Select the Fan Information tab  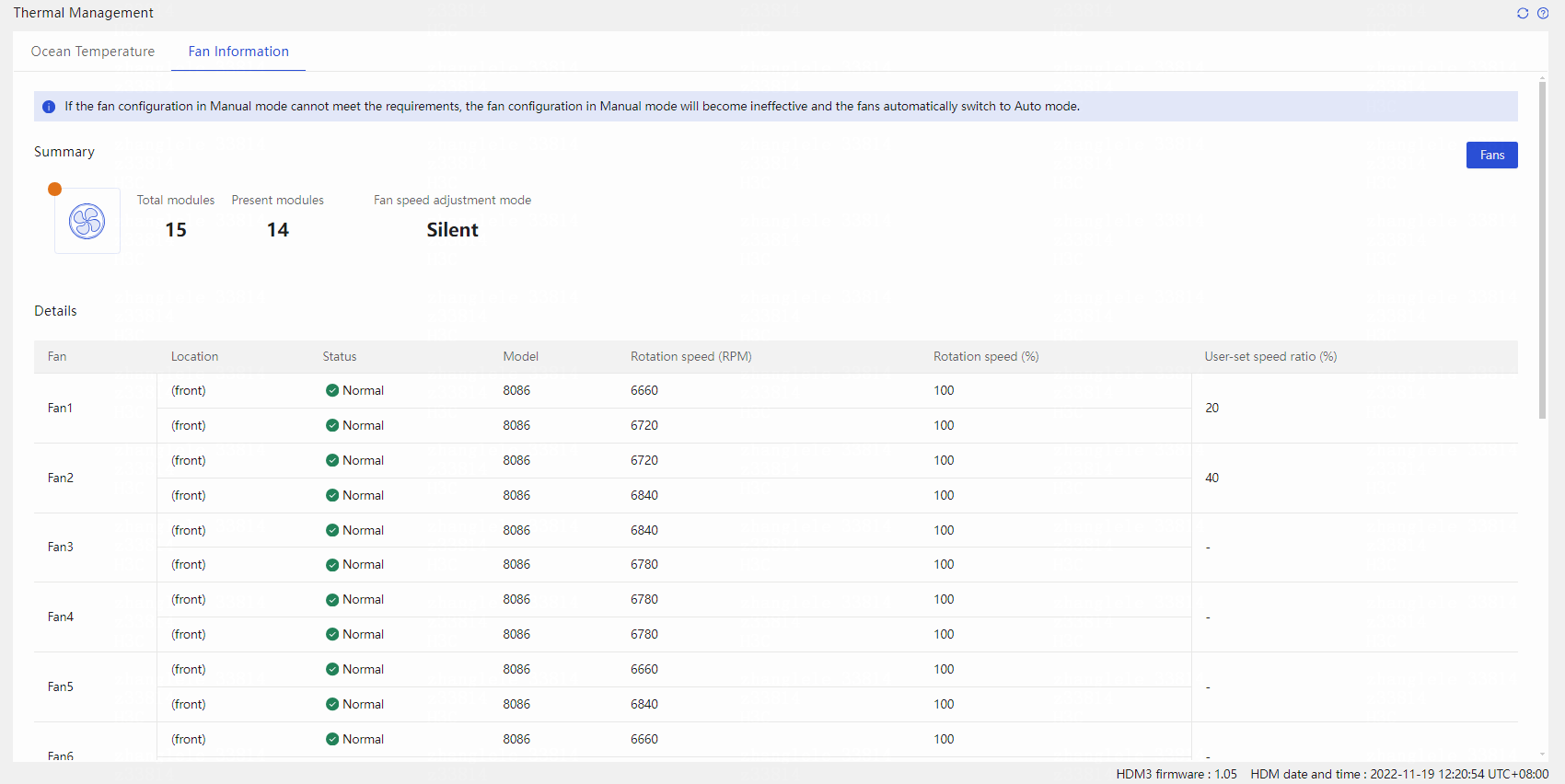tap(238, 52)
